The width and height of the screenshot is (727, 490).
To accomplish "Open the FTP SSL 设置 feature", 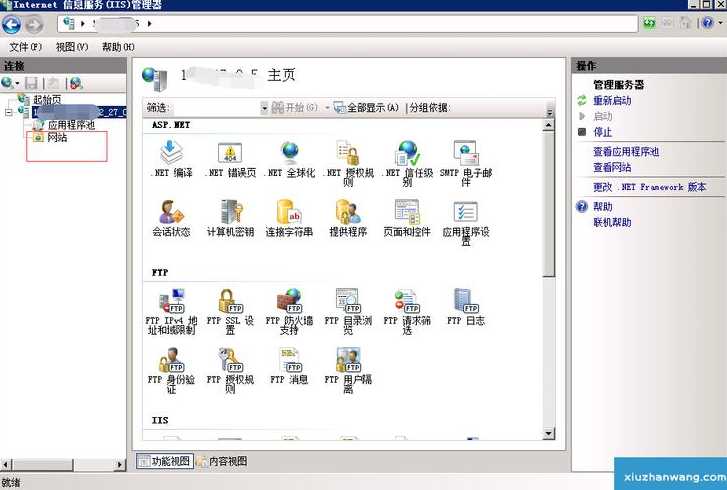I will [230, 311].
